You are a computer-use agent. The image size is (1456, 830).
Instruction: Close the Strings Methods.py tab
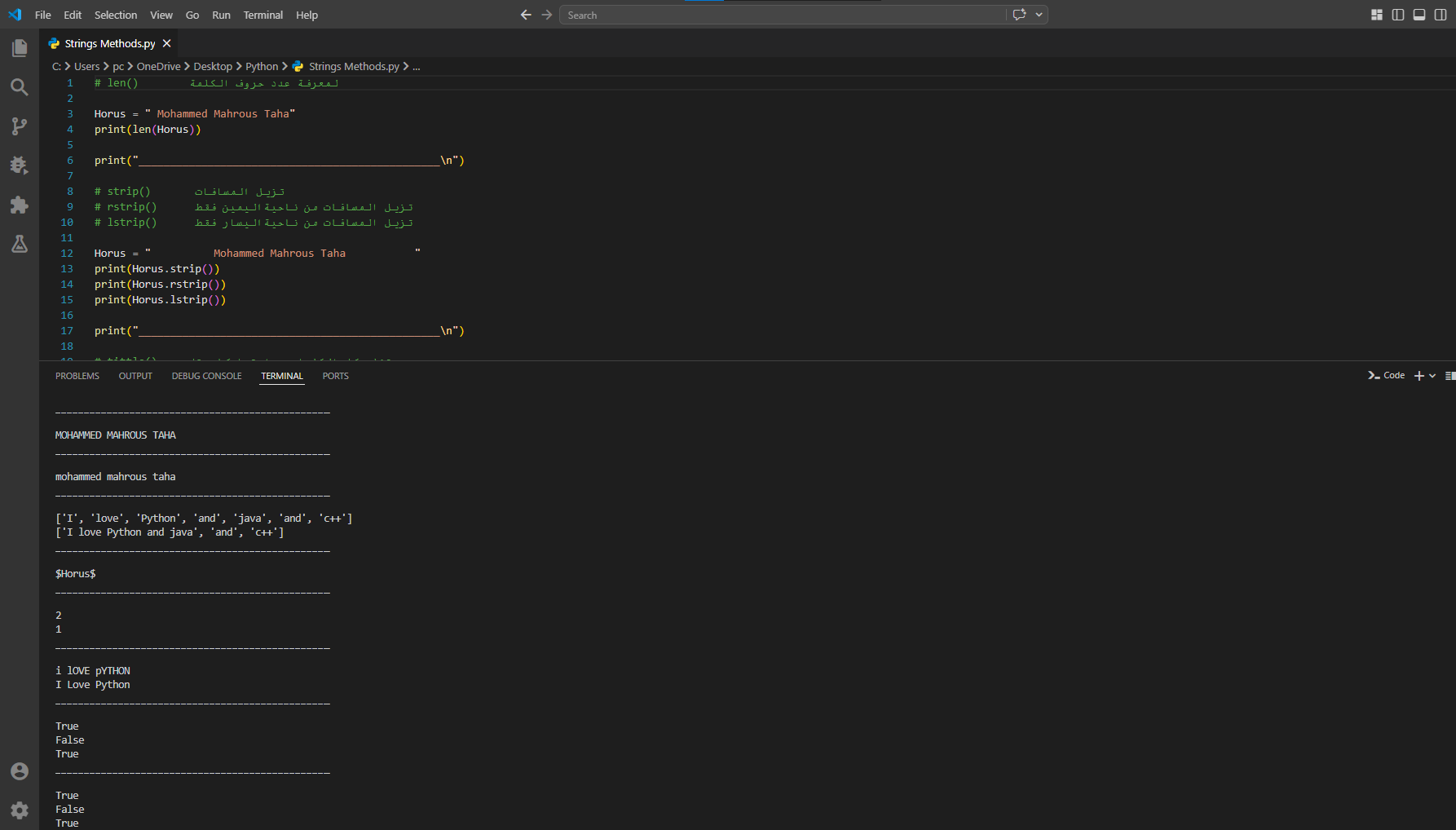coord(167,43)
